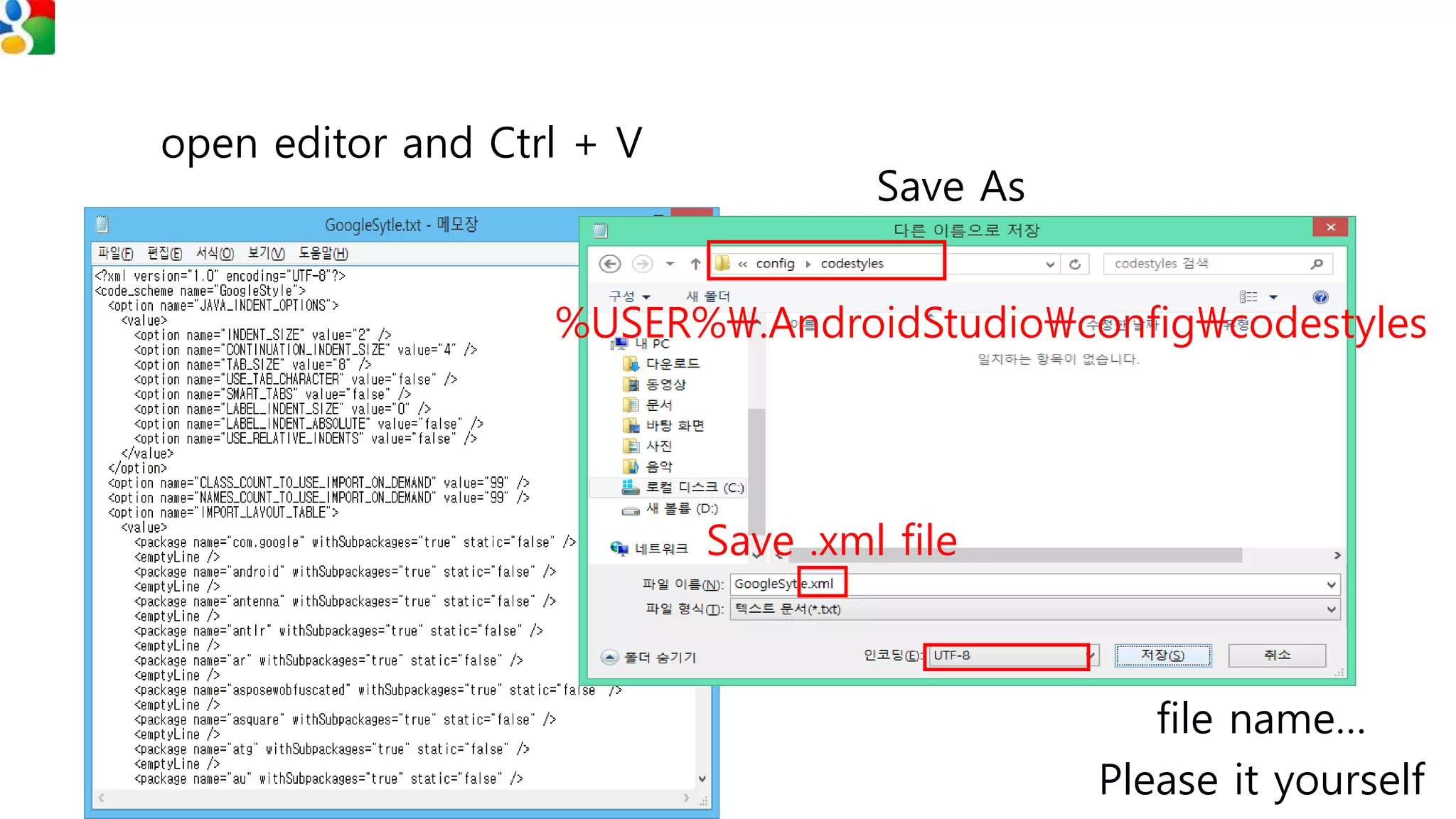Select the 문서 folder
The width and height of the screenshot is (1456, 819).
pos(648,405)
